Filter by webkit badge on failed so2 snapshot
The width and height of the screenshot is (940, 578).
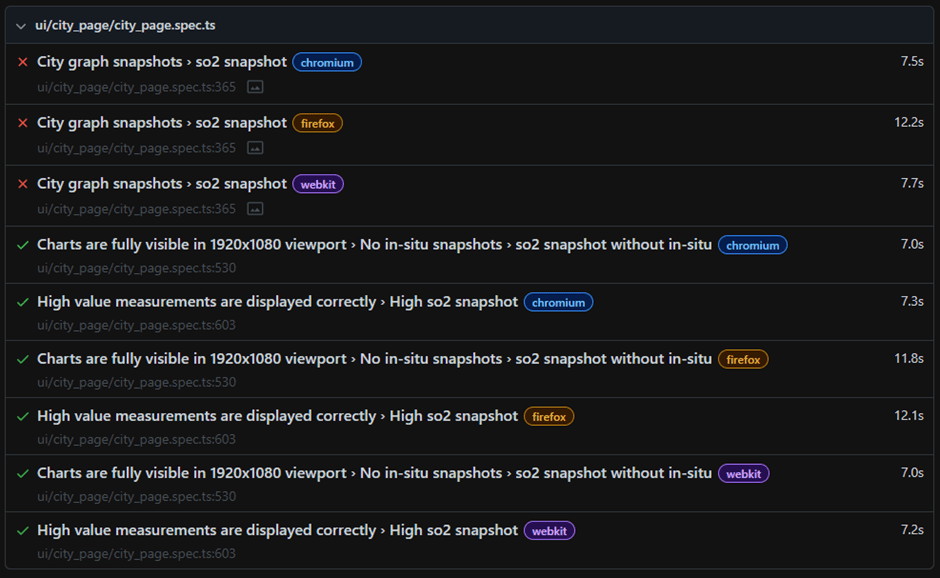pyautogui.click(x=318, y=184)
